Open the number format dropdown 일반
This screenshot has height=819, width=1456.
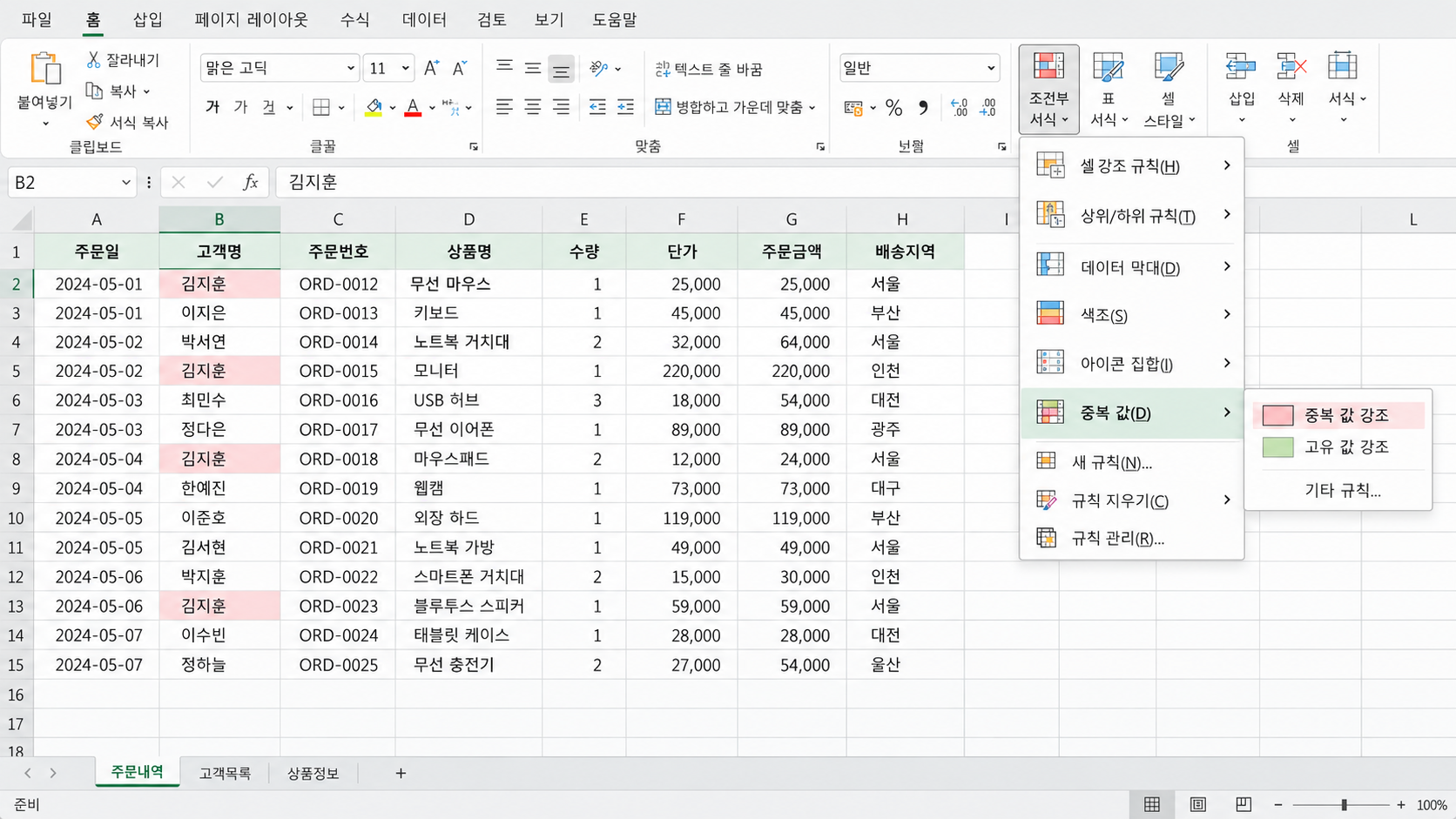pyautogui.click(x=991, y=68)
